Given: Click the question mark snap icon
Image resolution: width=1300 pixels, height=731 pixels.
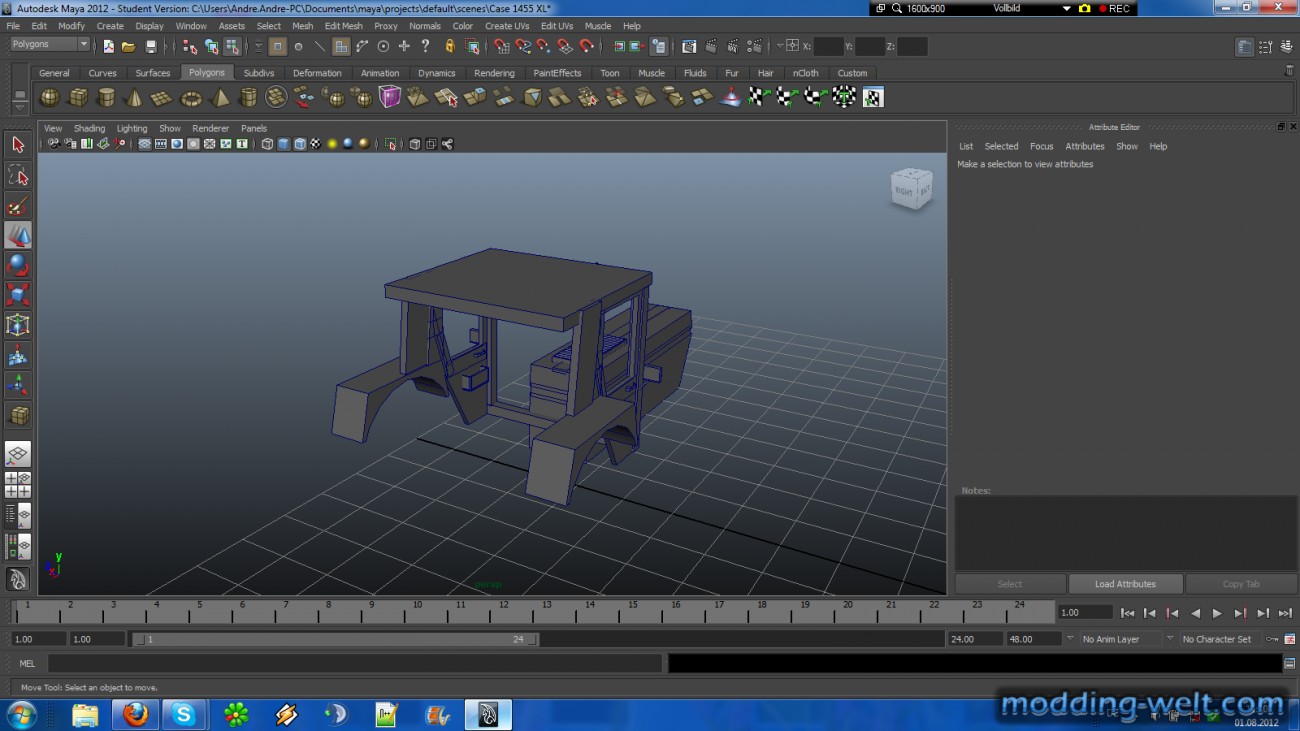Looking at the screenshot, I should pyautogui.click(x=426, y=46).
